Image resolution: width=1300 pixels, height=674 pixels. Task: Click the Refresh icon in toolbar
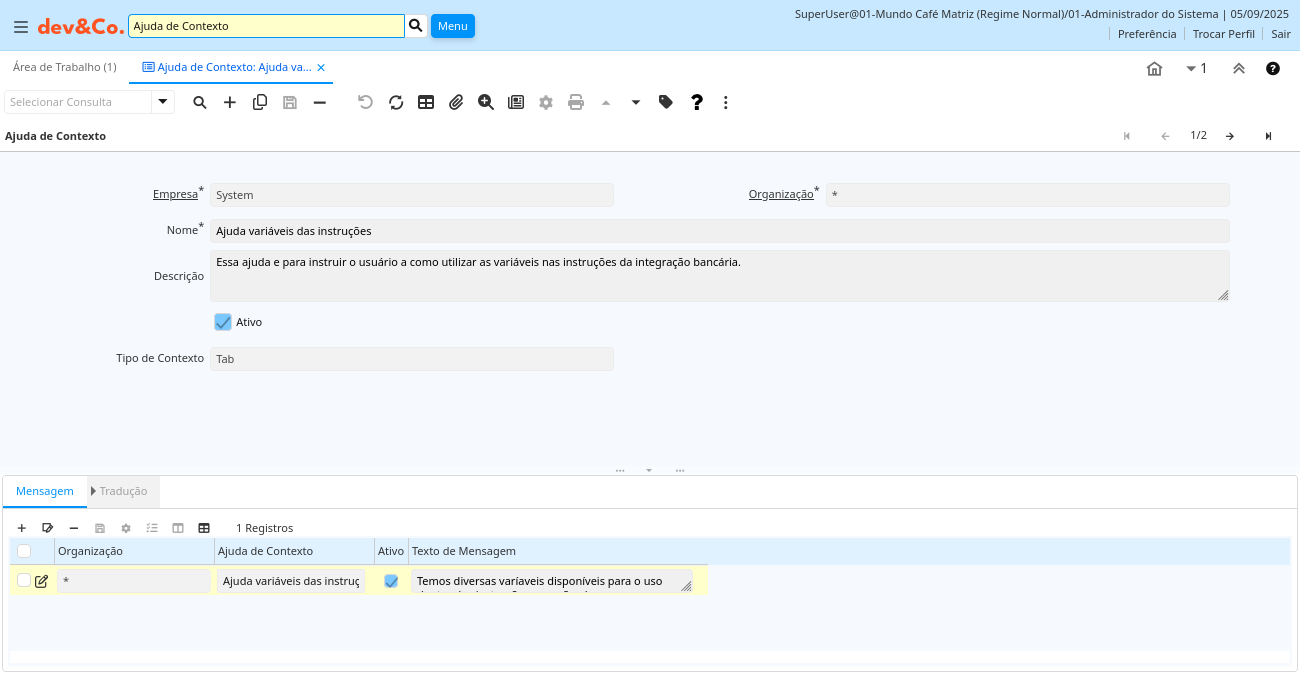(396, 102)
